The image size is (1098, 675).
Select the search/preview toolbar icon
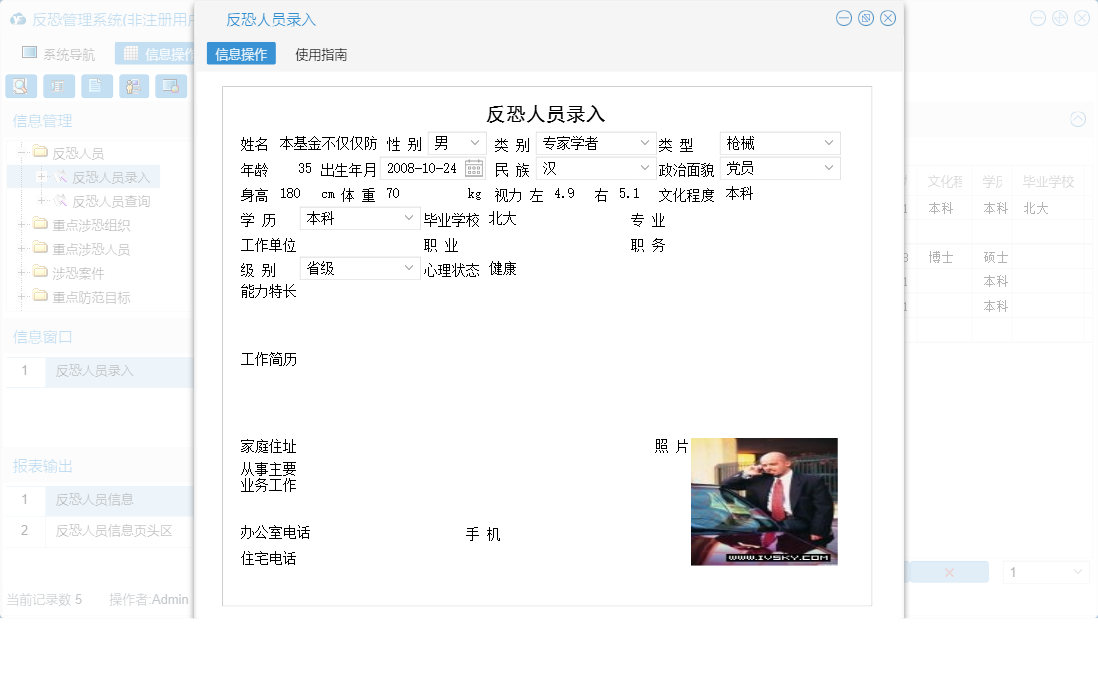click(x=20, y=86)
